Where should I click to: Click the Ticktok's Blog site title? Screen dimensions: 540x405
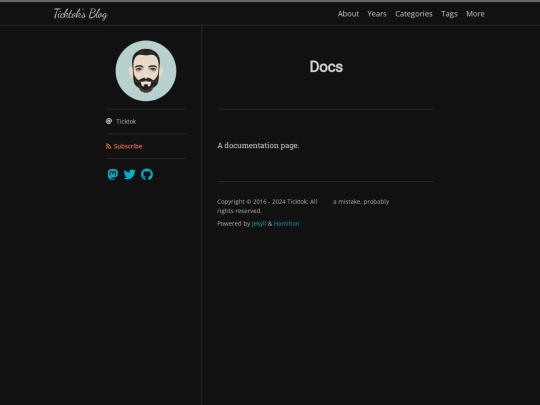click(x=80, y=14)
